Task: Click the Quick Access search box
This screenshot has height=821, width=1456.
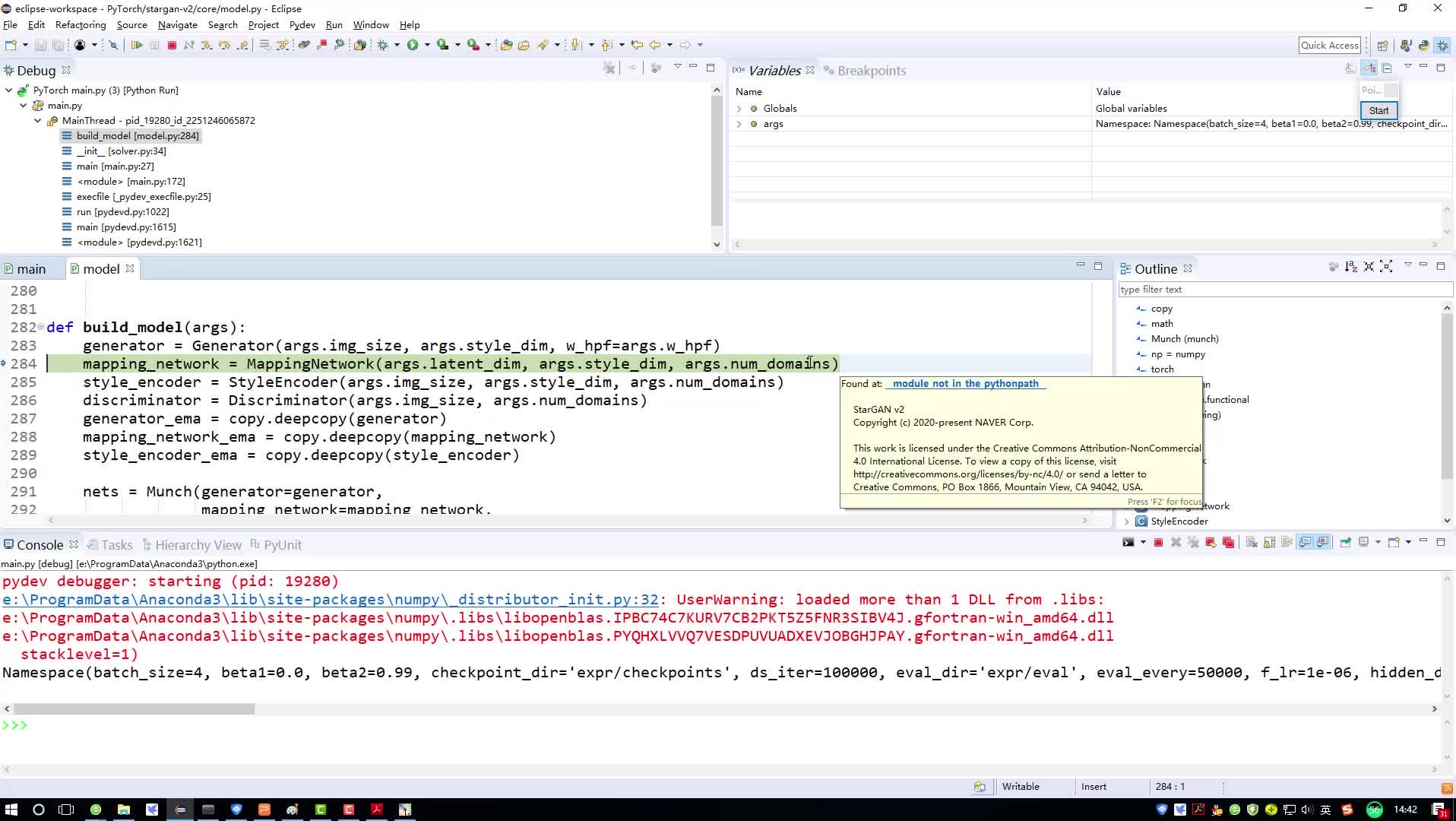Action: [x=1330, y=46]
